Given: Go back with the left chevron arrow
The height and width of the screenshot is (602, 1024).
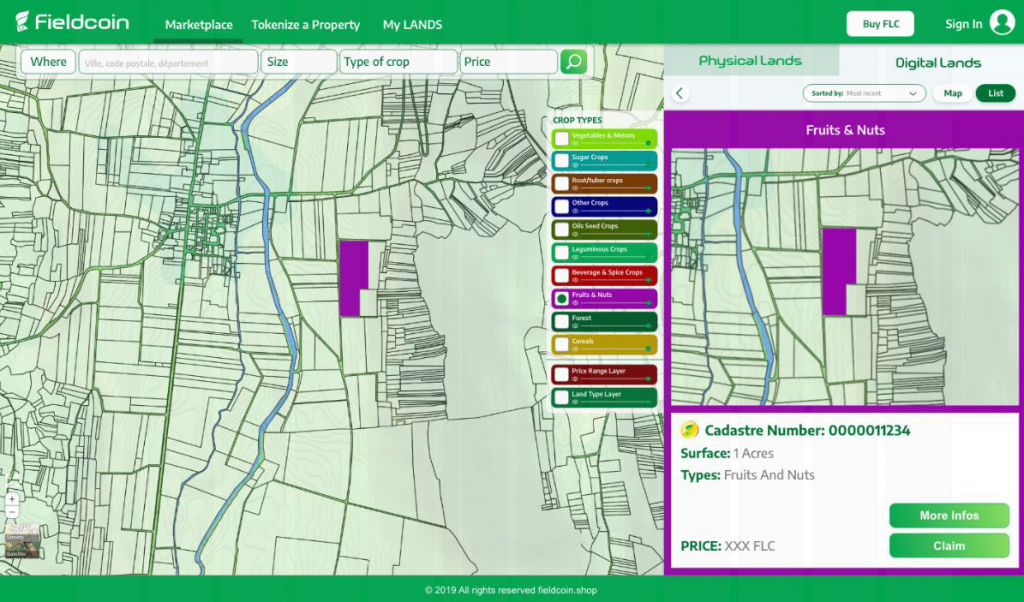Looking at the screenshot, I should click(x=680, y=93).
